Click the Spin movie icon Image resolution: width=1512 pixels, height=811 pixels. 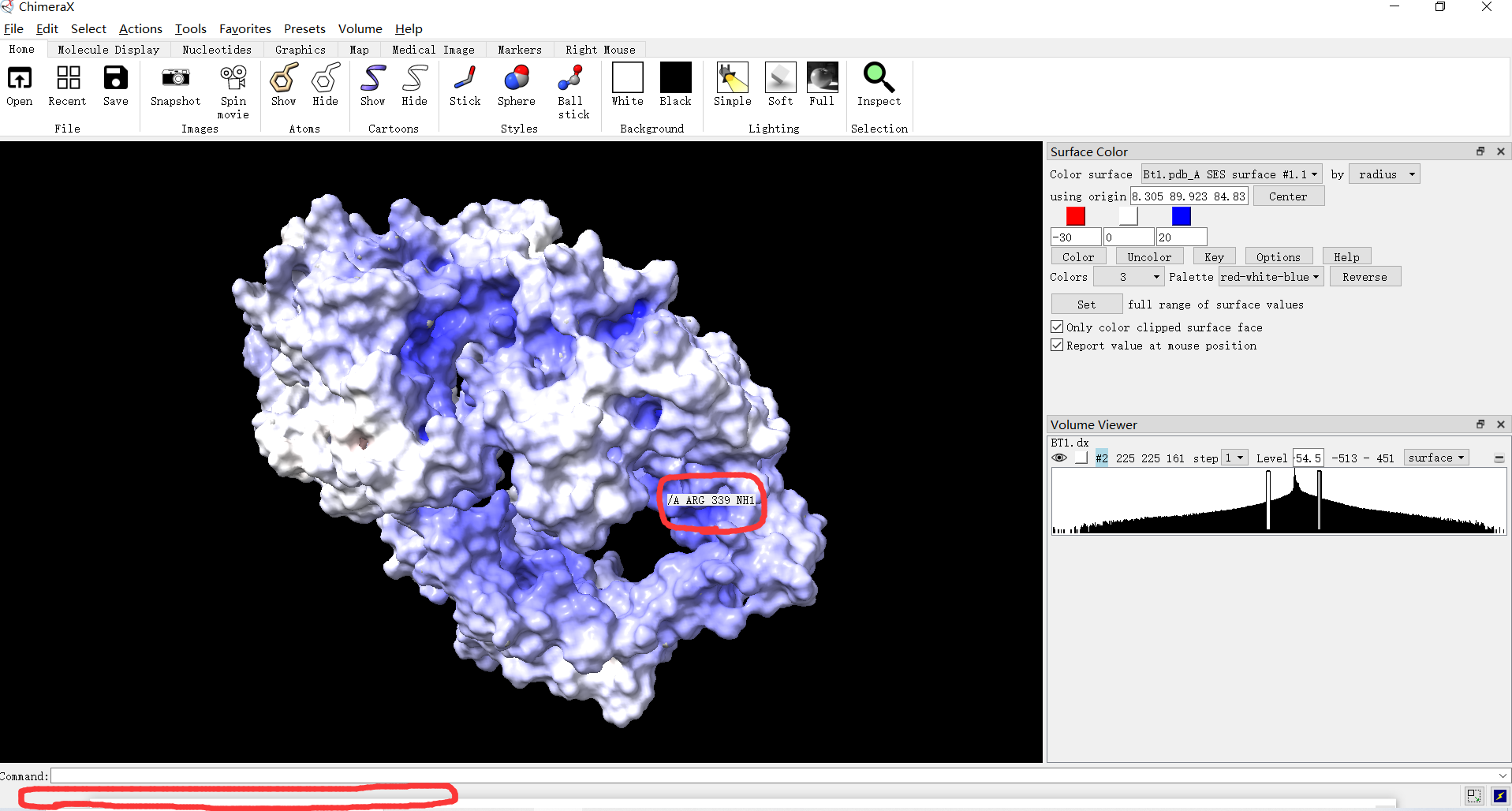tap(233, 79)
